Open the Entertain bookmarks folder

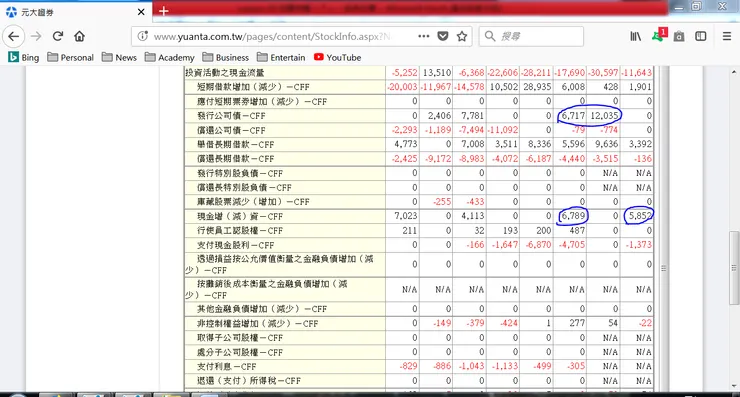pos(281,58)
